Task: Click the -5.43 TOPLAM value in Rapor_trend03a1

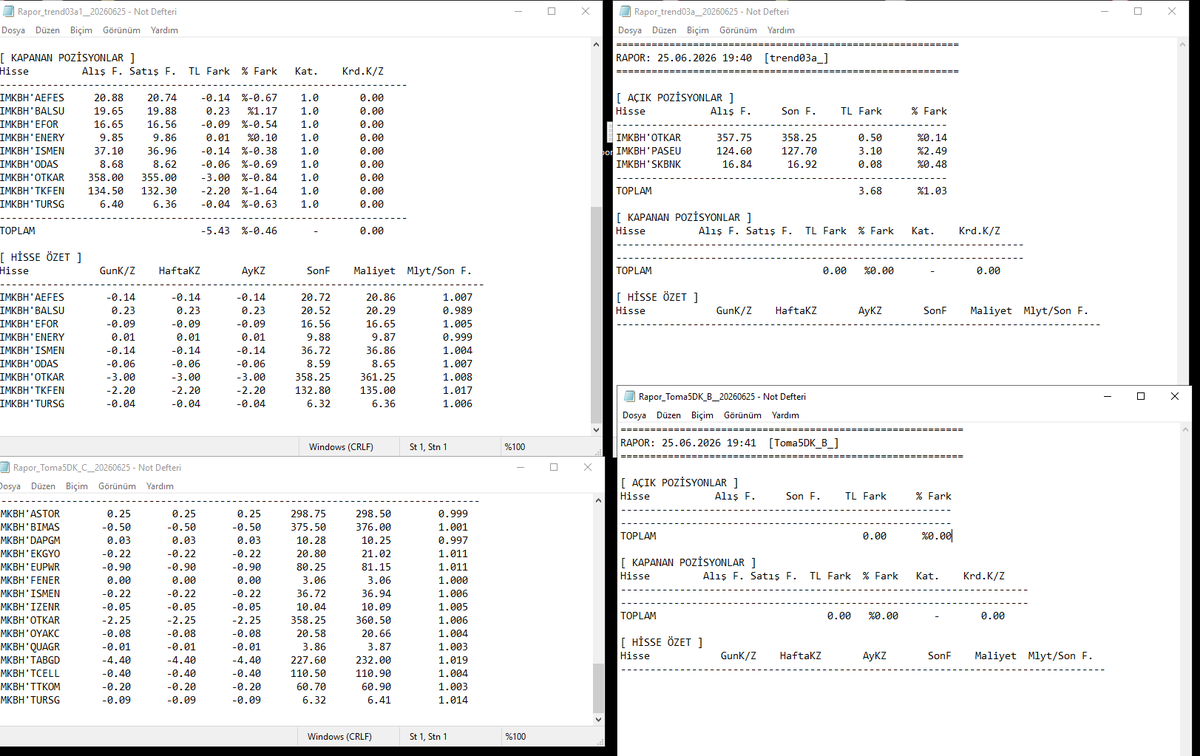Action: (215, 231)
